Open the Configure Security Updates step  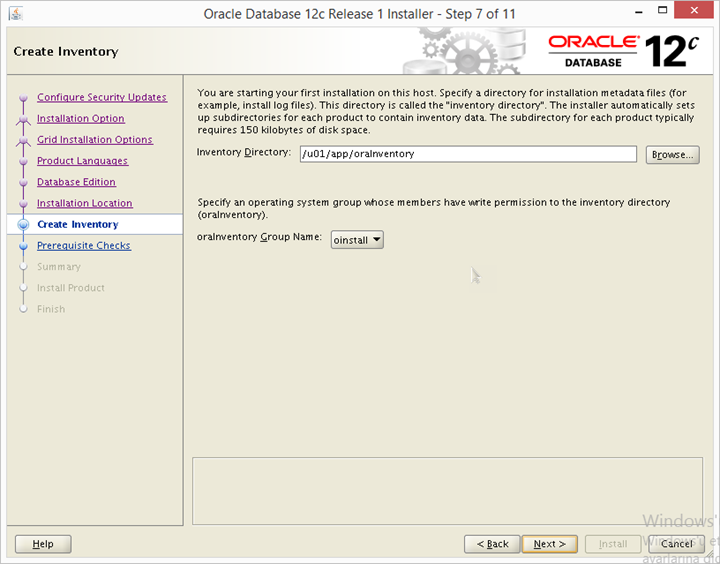click(x=102, y=97)
